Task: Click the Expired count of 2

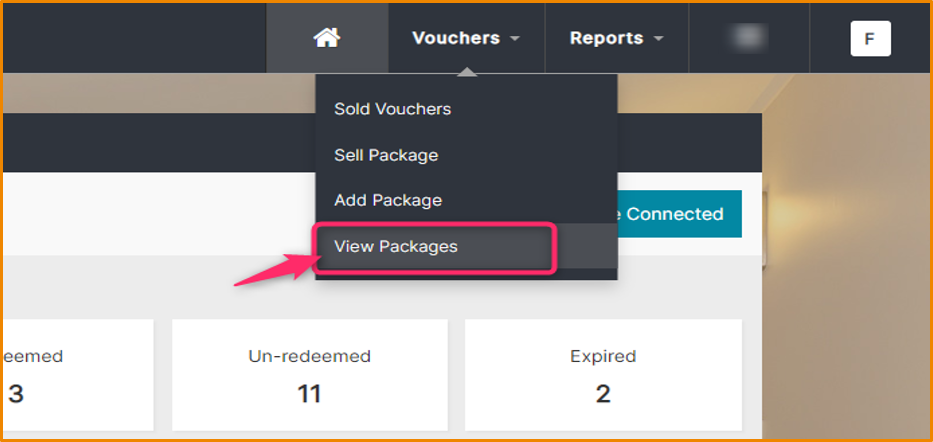Action: click(603, 393)
